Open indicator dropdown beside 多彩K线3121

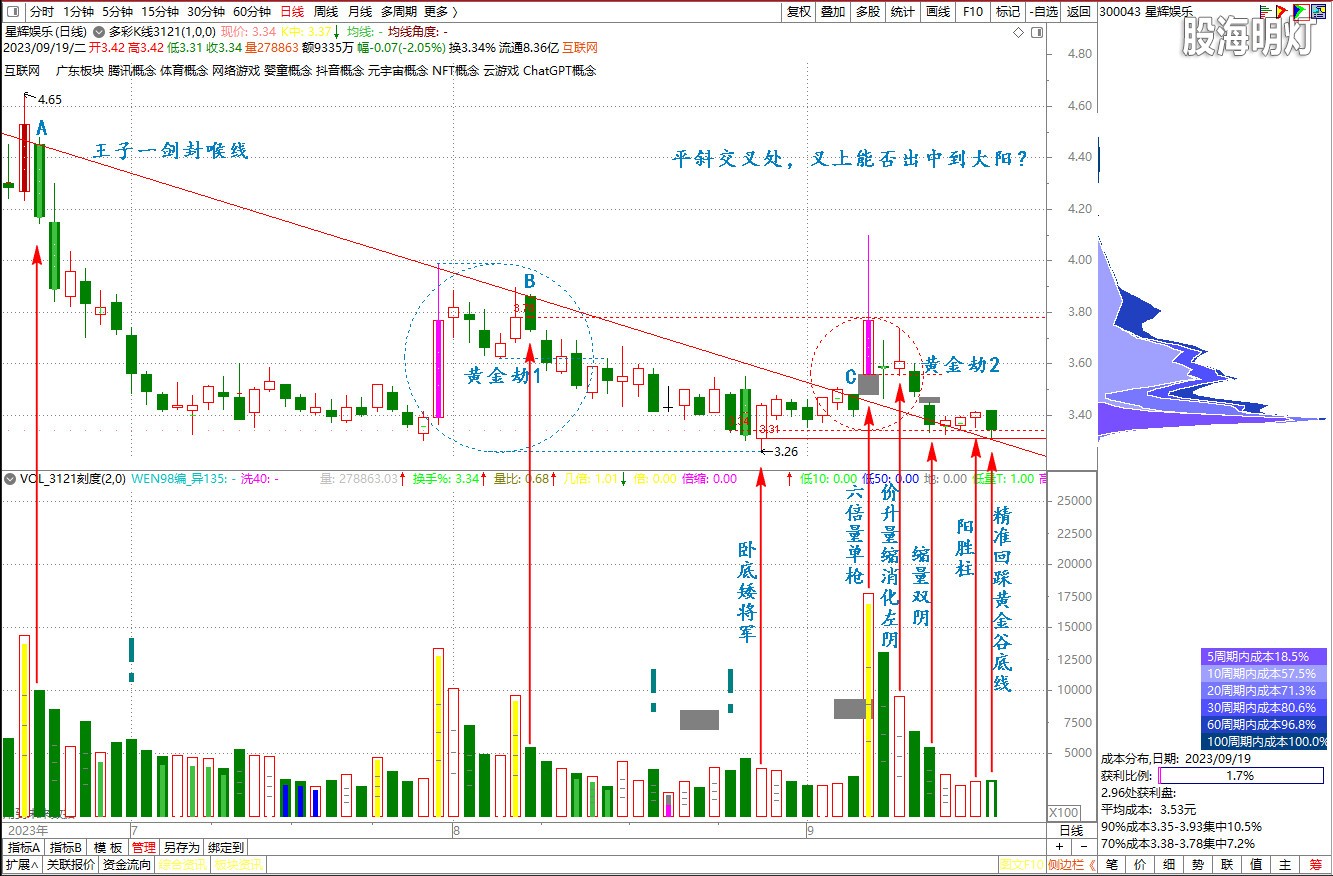tap(98, 31)
